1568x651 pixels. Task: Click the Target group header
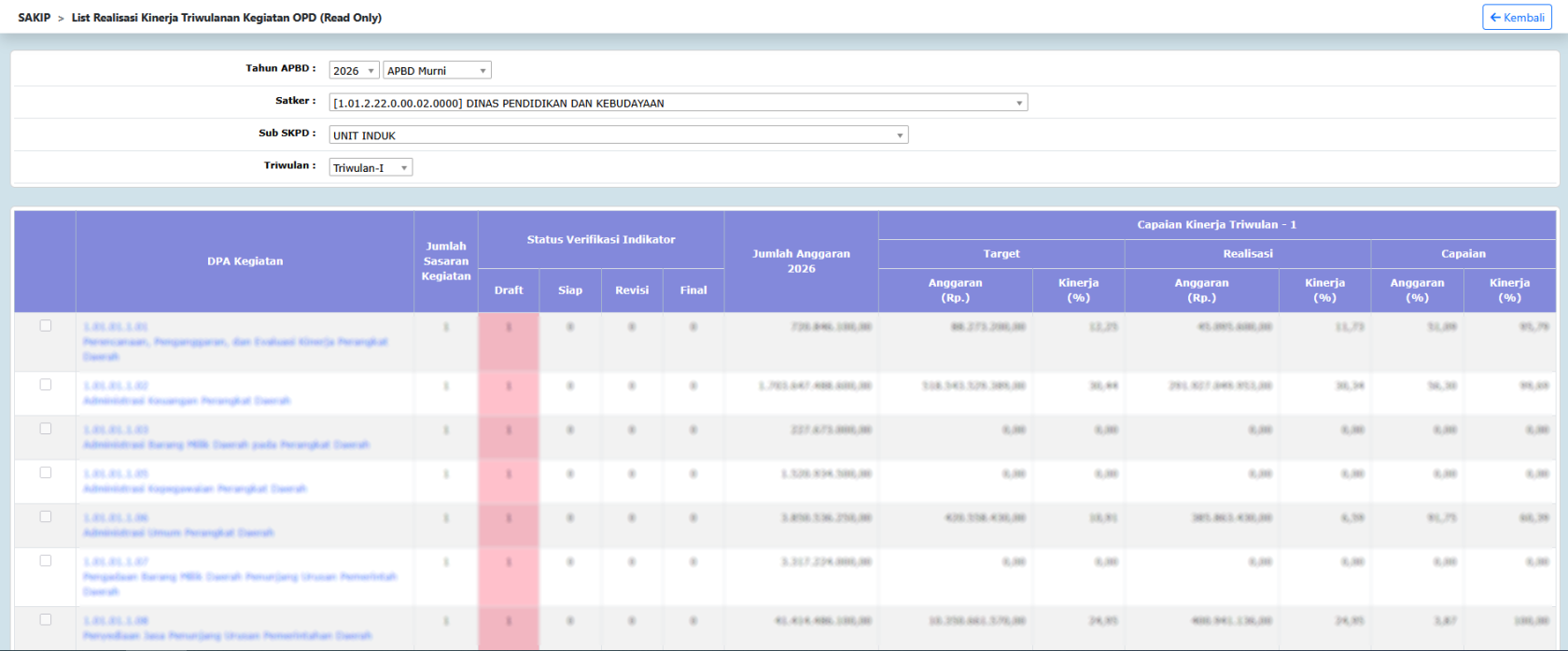(x=1001, y=254)
